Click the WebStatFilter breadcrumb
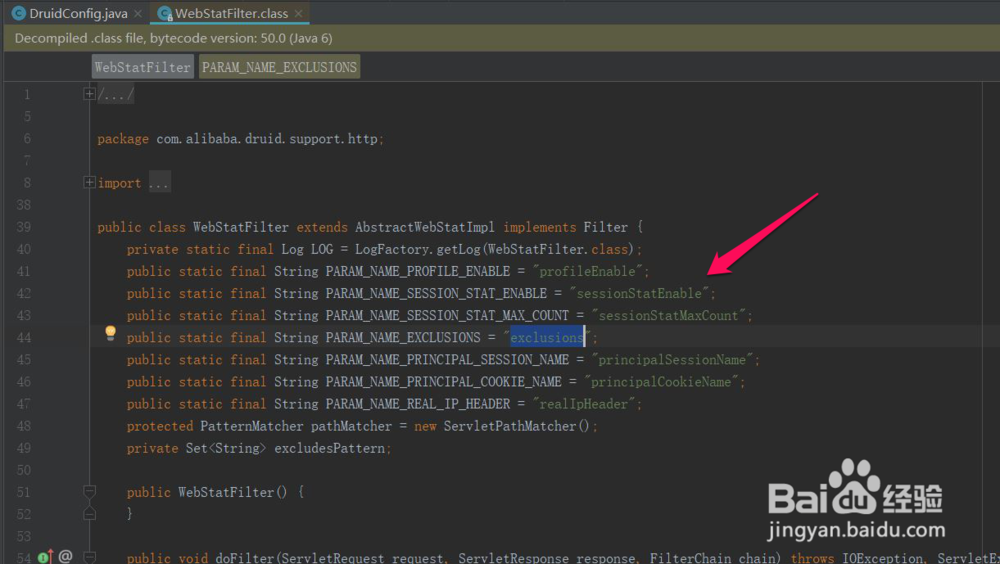 (x=142, y=67)
